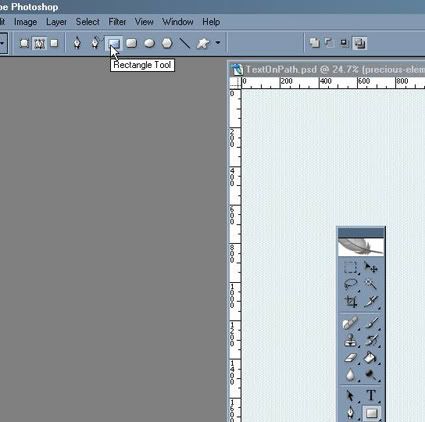
Task: Click the Rectangle Tool button in options bar
Action: point(114,43)
